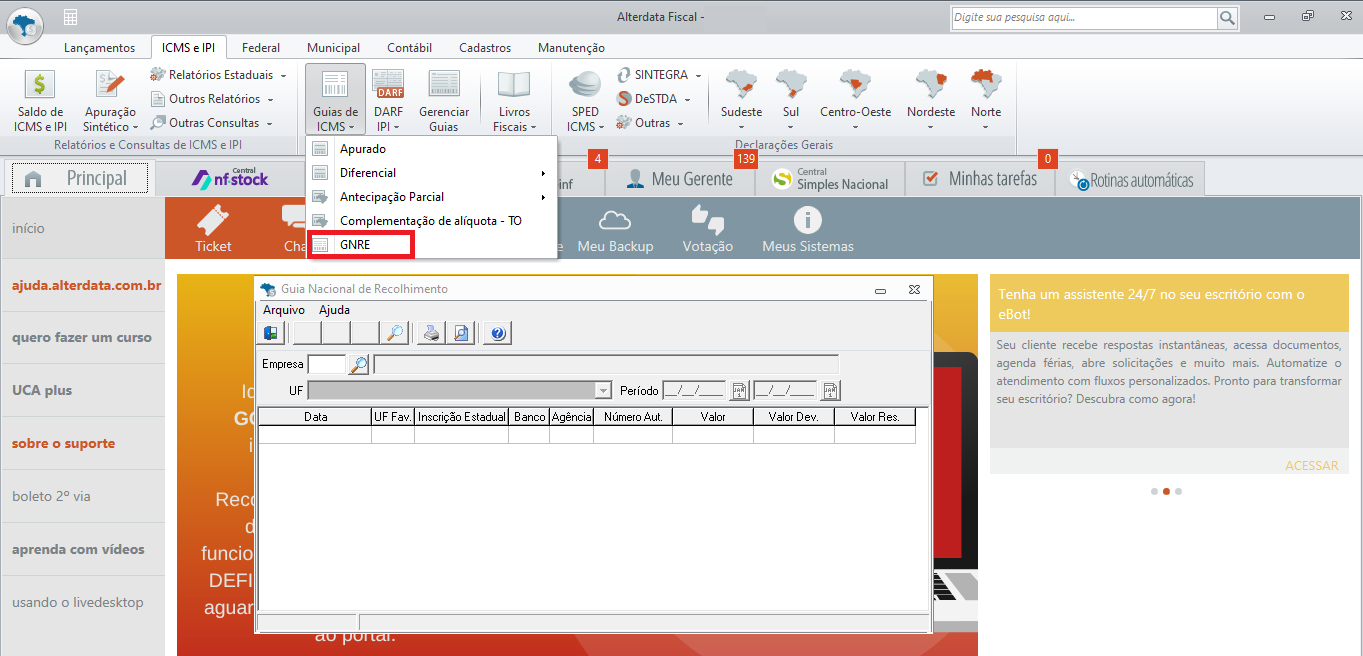The width and height of the screenshot is (1363, 656).
Task: Open the nfstock tab
Action: (230, 179)
